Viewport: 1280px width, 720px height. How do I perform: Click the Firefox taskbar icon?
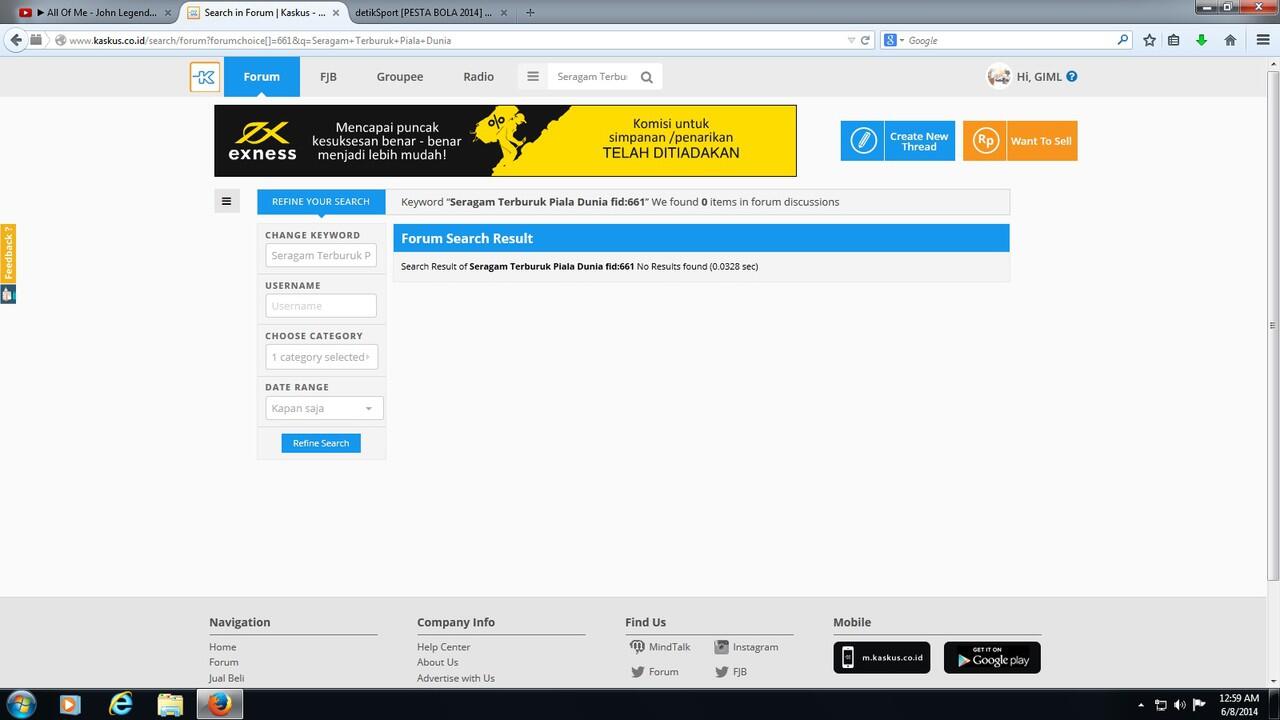coord(220,704)
